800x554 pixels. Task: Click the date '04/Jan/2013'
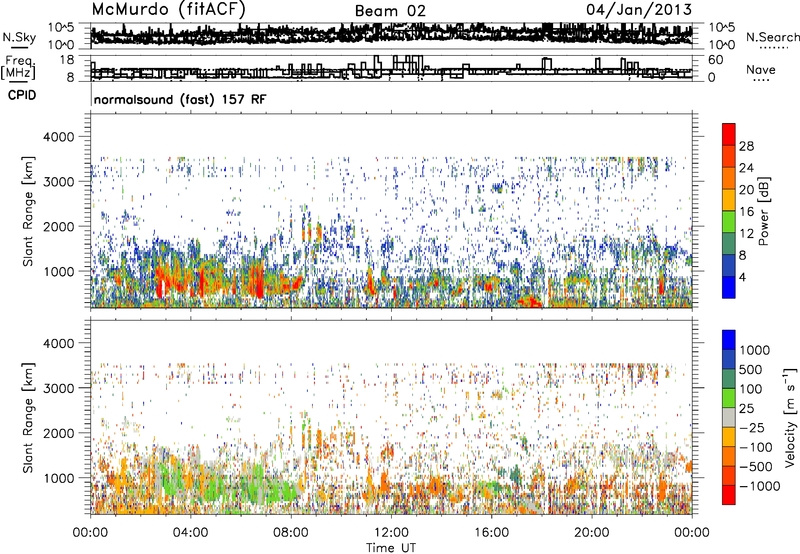(x=639, y=9)
